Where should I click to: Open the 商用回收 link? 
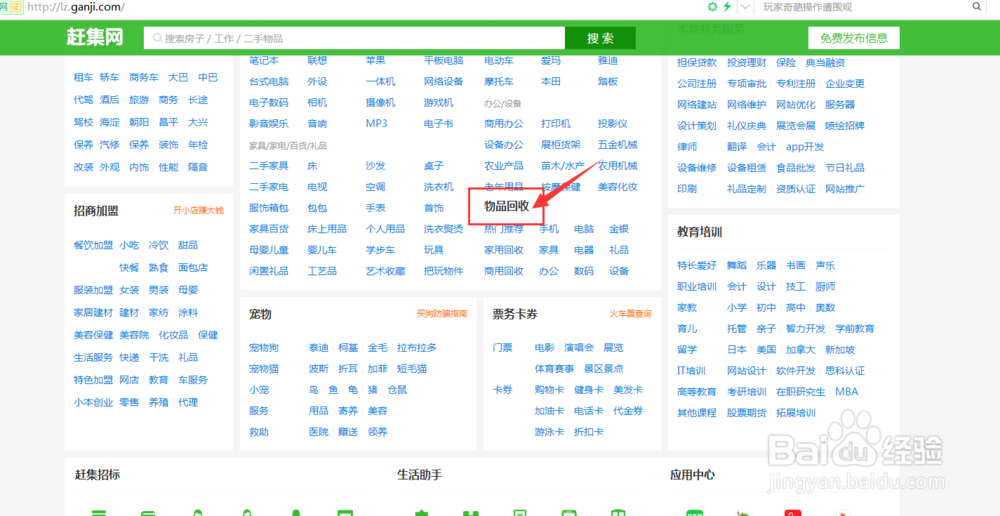click(x=504, y=271)
